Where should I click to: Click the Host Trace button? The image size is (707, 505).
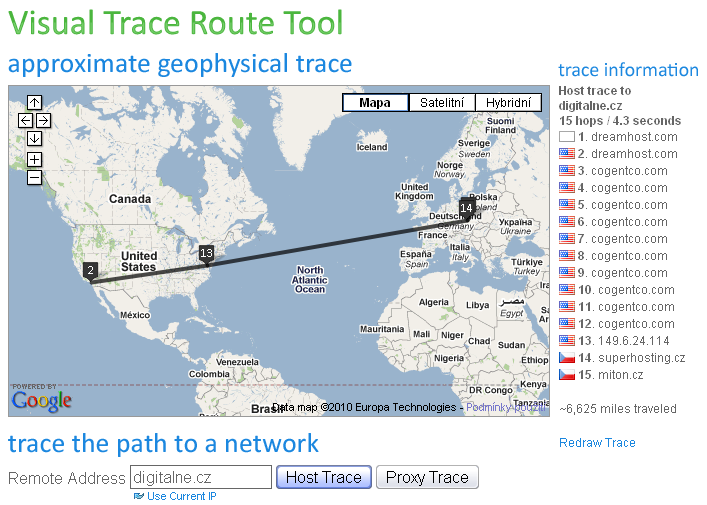click(324, 477)
